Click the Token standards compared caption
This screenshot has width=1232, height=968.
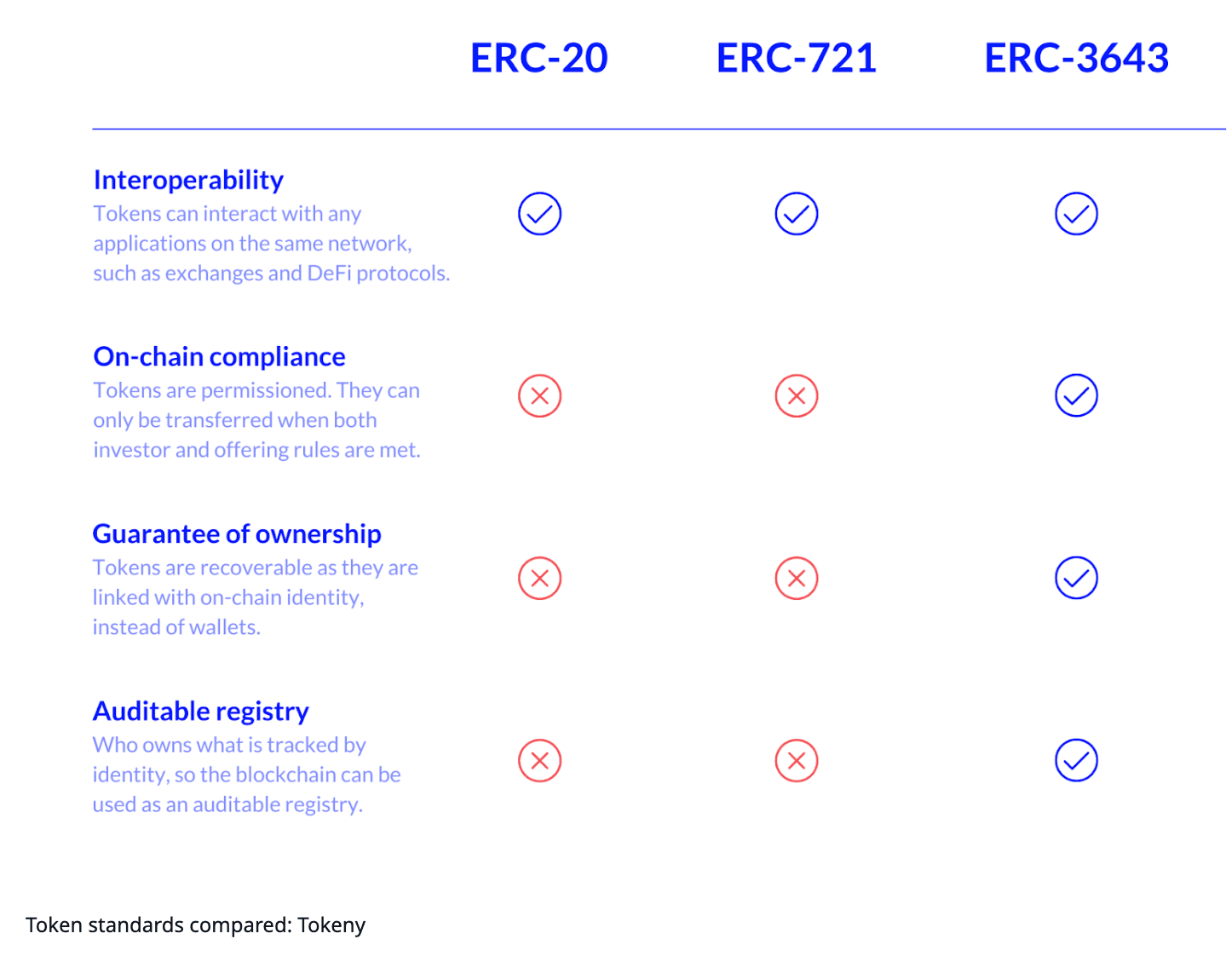pyautogui.click(x=195, y=925)
